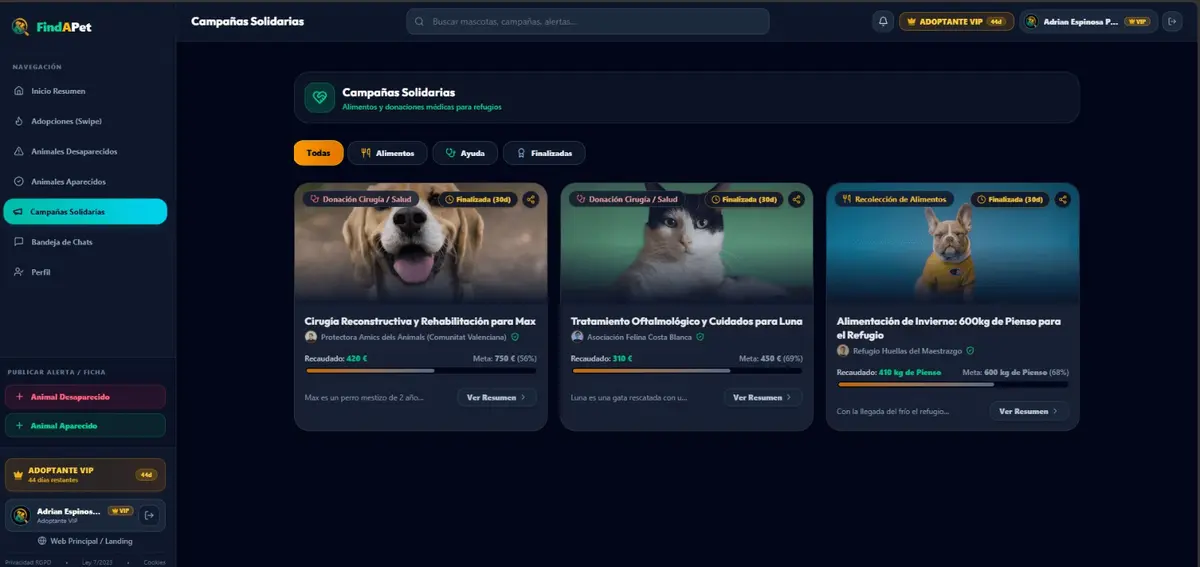The height and width of the screenshot is (567, 1200).
Task: Open the Animales Desaparecidos section
Action: pos(85,151)
